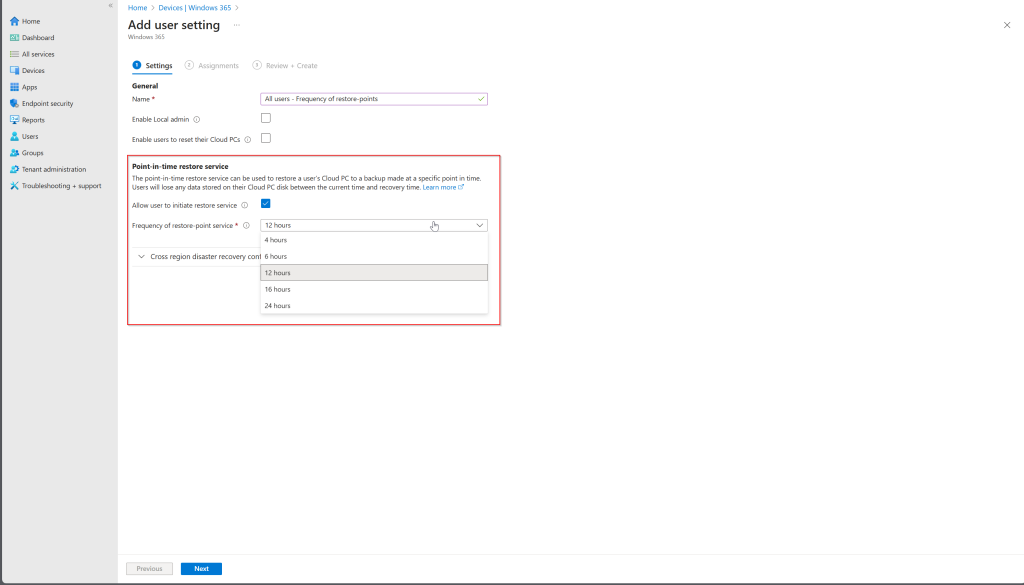The height and width of the screenshot is (585, 1024).
Task: Click the Troubleshooting + support wrench icon
Action: click(14, 186)
